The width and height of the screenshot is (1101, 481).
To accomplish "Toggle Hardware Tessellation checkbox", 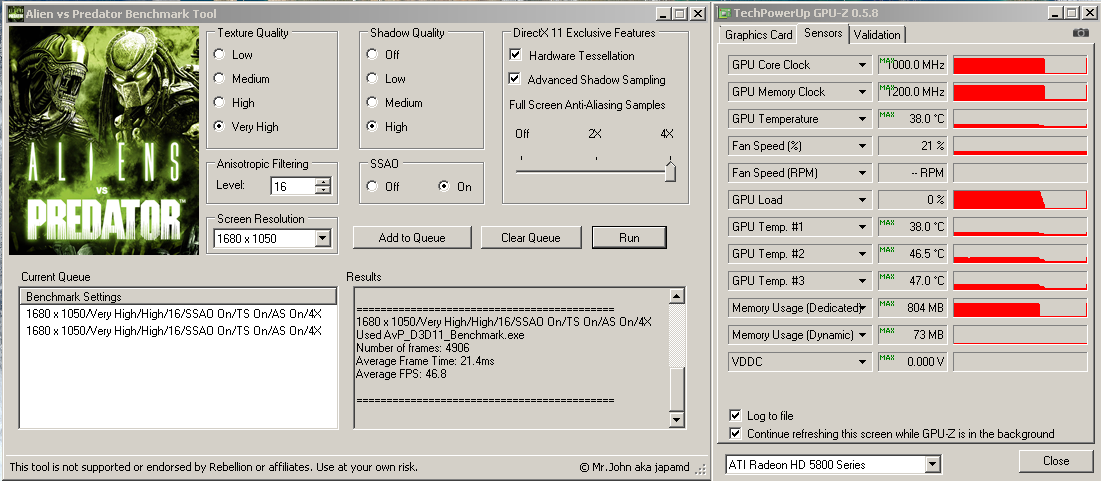I will coord(515,55).
